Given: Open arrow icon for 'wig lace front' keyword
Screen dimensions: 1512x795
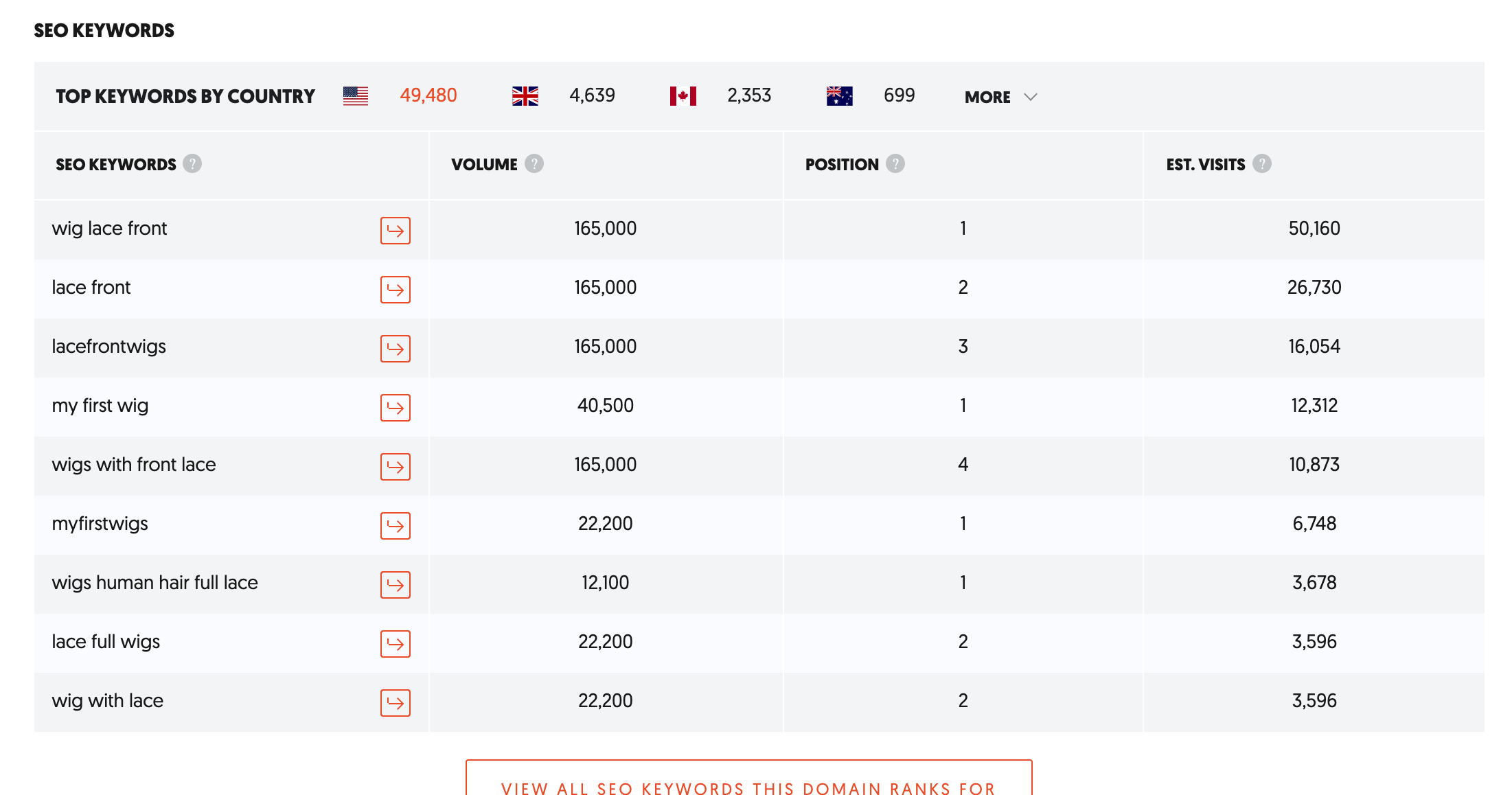Looking at the screenshot, I should coord(396,231).
